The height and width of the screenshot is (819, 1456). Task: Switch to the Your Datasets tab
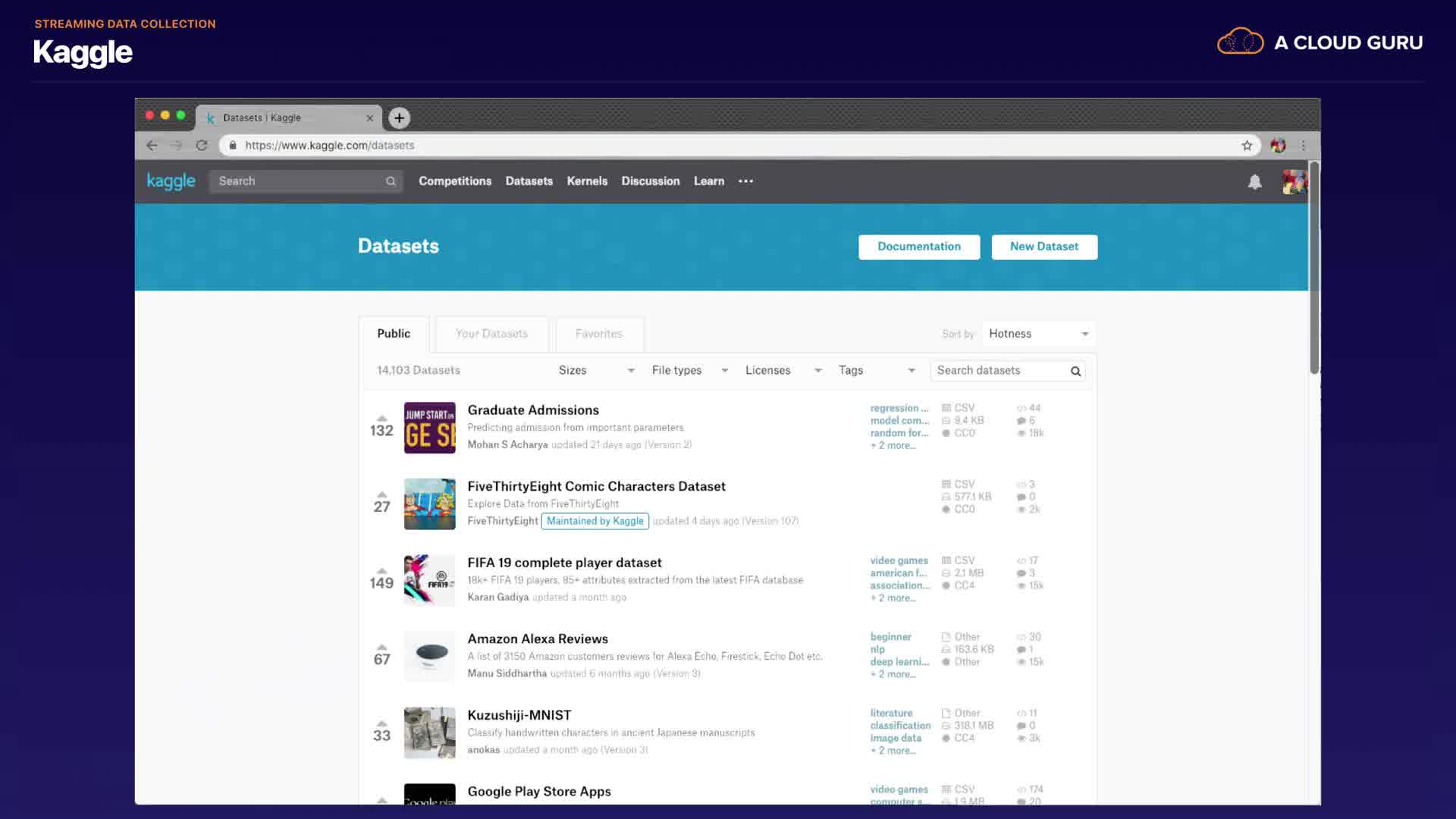point(491,334)
